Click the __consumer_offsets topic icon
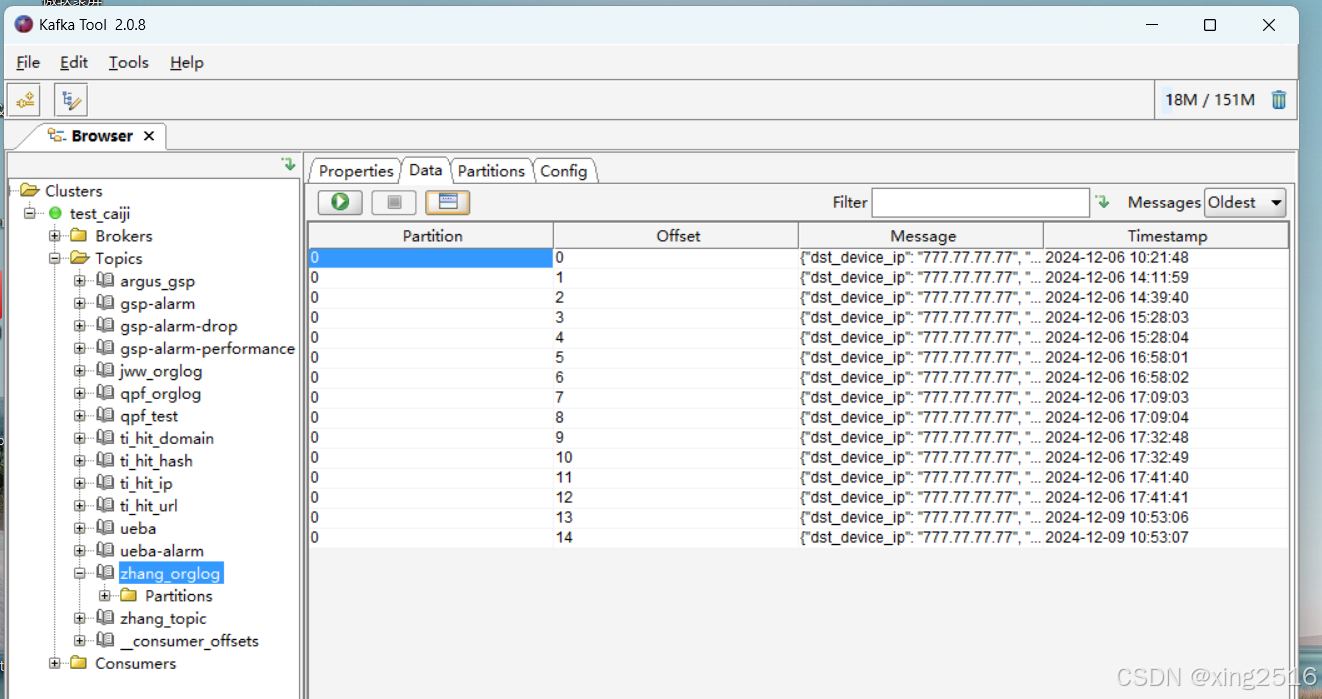The height and width of the screenshot is (699, 1322). [x=105, y=641]
